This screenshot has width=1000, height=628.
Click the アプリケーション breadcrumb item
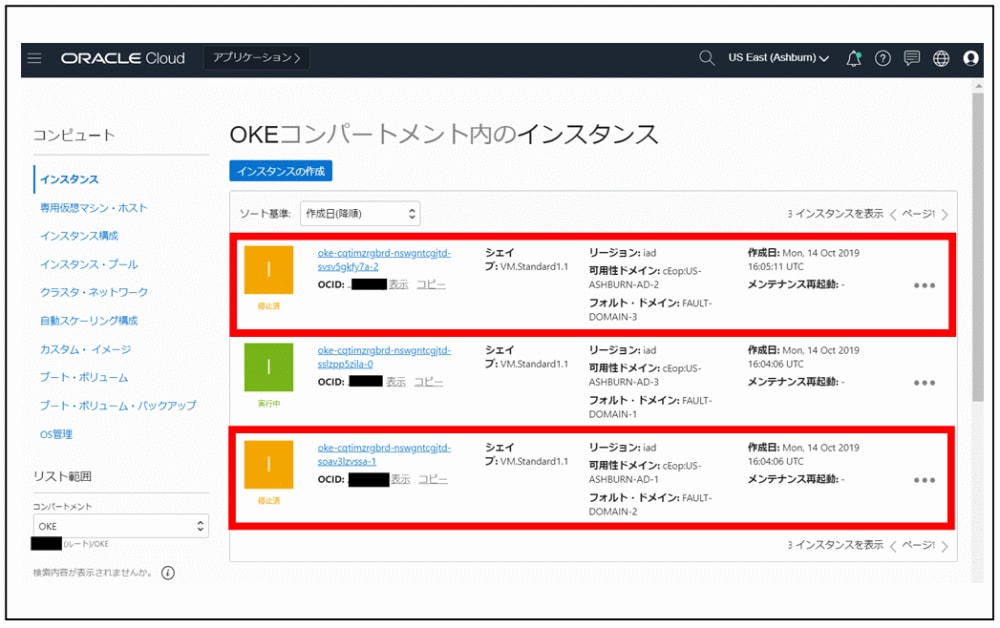[x=253, y=59]
